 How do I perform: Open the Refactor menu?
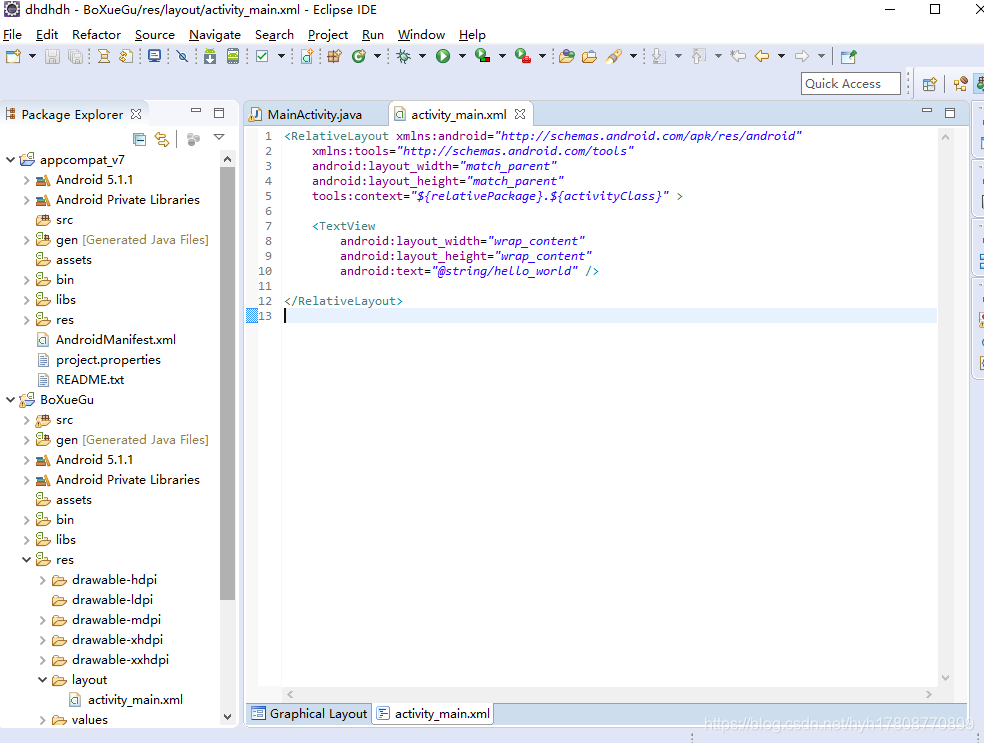click(x=96, y=35)
